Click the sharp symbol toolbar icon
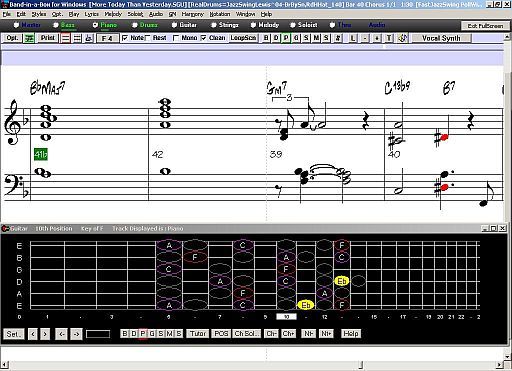Viewport: 512px width, 371px height. click(x=338, y=38)
